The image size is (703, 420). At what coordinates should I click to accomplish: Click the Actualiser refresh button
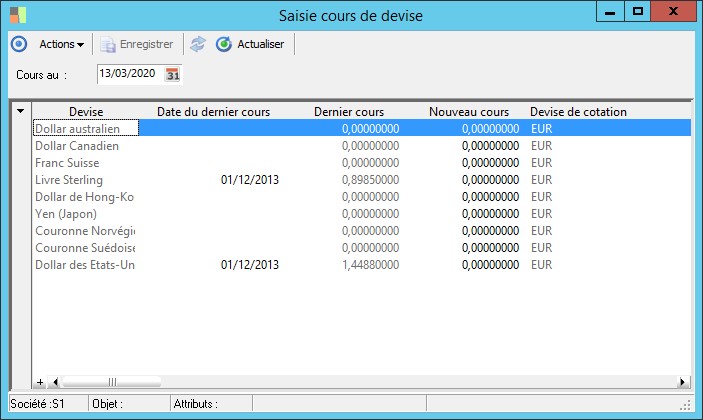250,44
